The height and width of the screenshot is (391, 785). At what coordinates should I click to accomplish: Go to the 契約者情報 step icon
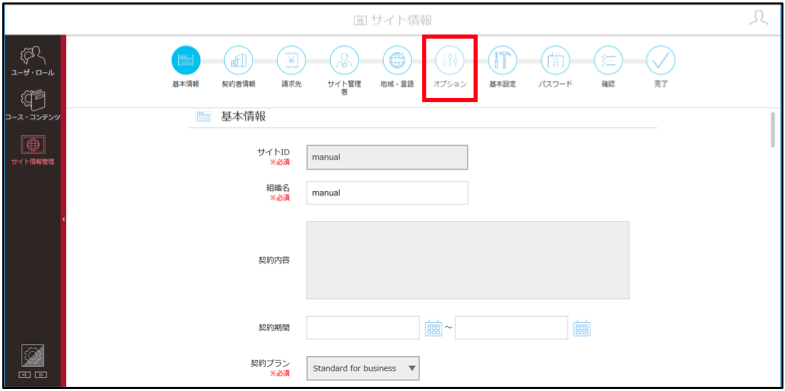click(238, 60)
